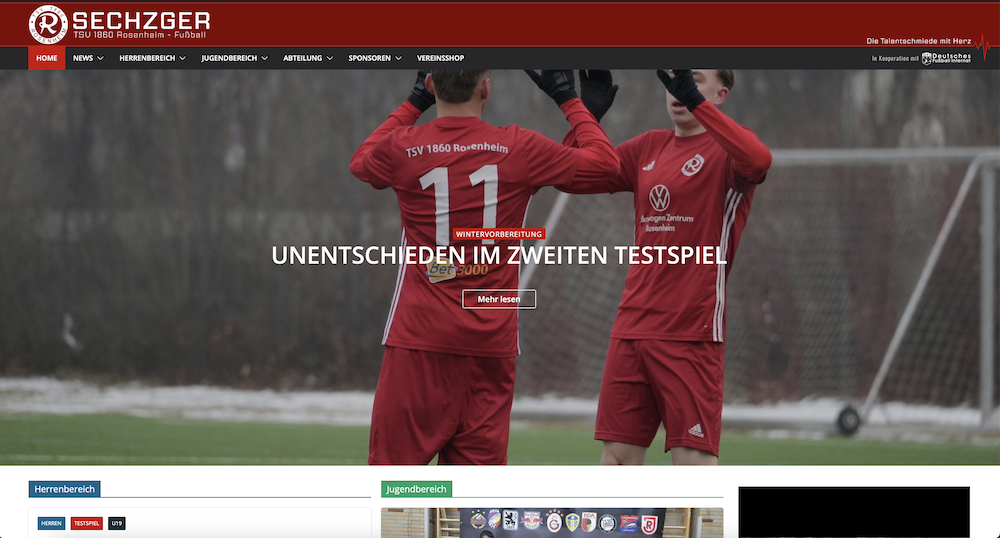Click the black banner block in sidebar
1000x538 pixels.
854,513
